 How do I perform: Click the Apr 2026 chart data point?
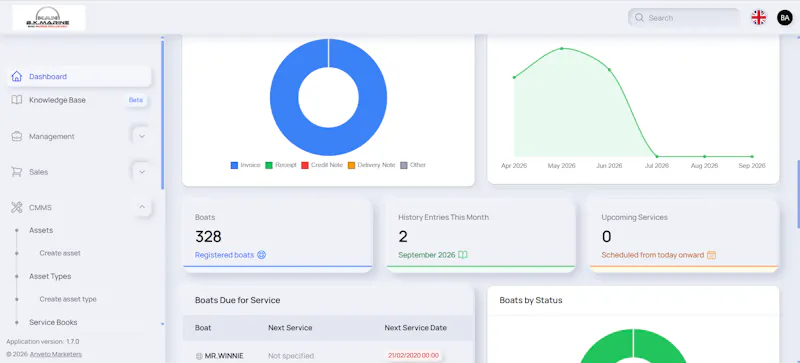tap(514, 77)
